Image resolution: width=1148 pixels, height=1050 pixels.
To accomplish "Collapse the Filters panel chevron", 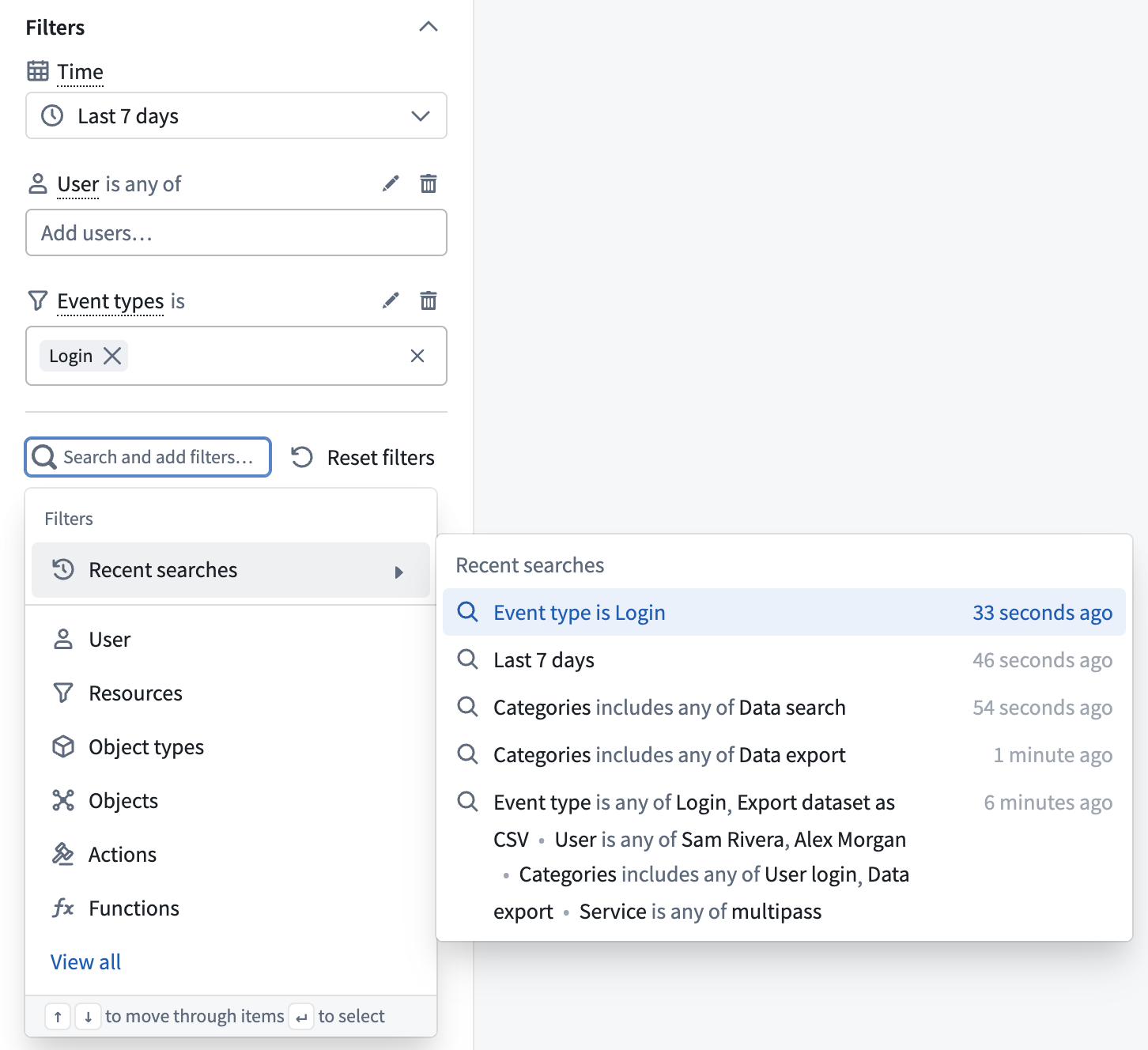I will [x=428, y=27].
